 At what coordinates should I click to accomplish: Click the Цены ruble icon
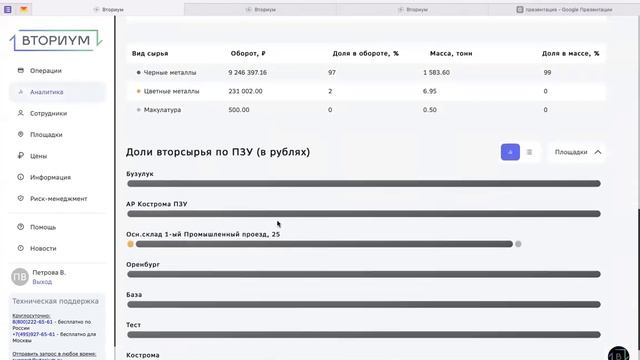click(20, 156)
